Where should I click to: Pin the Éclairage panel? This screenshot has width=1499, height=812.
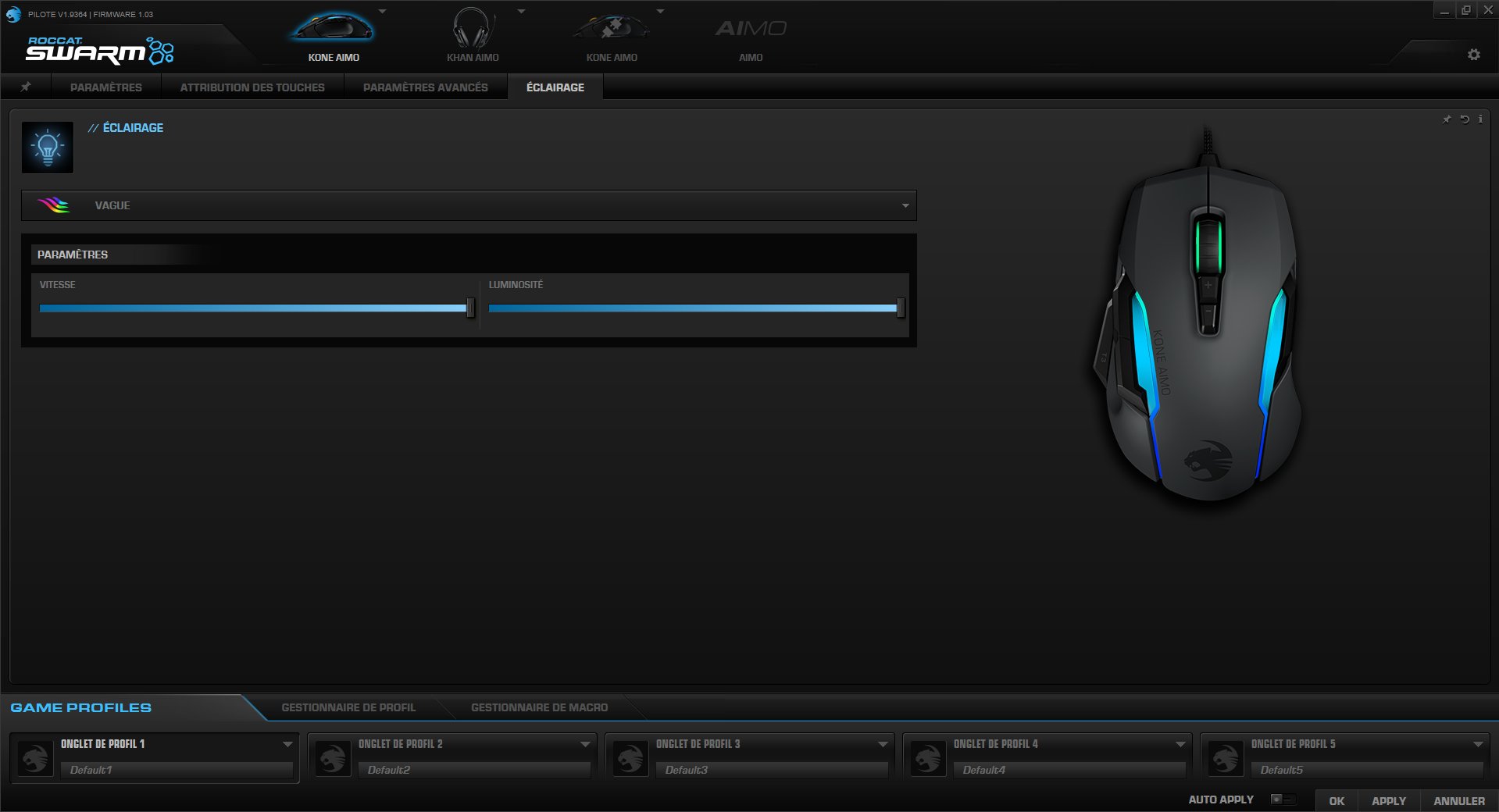tap(1447, 119)
